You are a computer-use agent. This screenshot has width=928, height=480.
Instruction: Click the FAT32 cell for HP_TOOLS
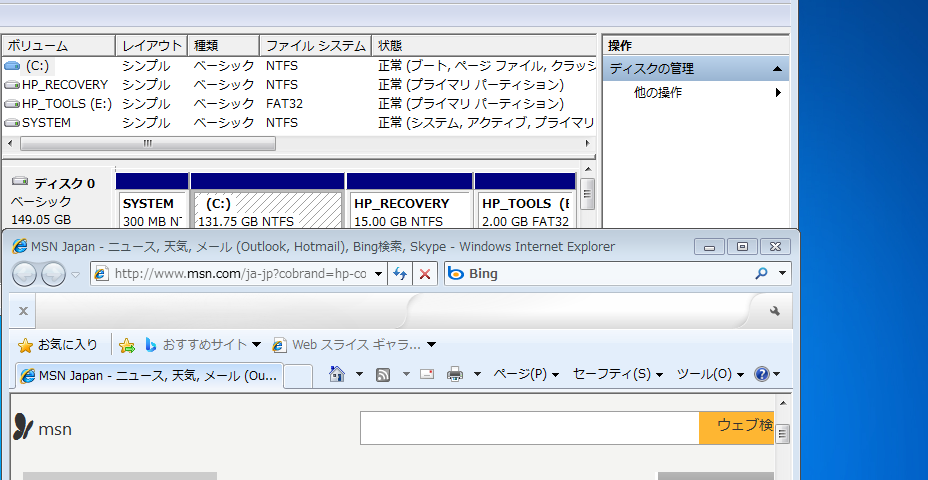[x=285, y=104]
